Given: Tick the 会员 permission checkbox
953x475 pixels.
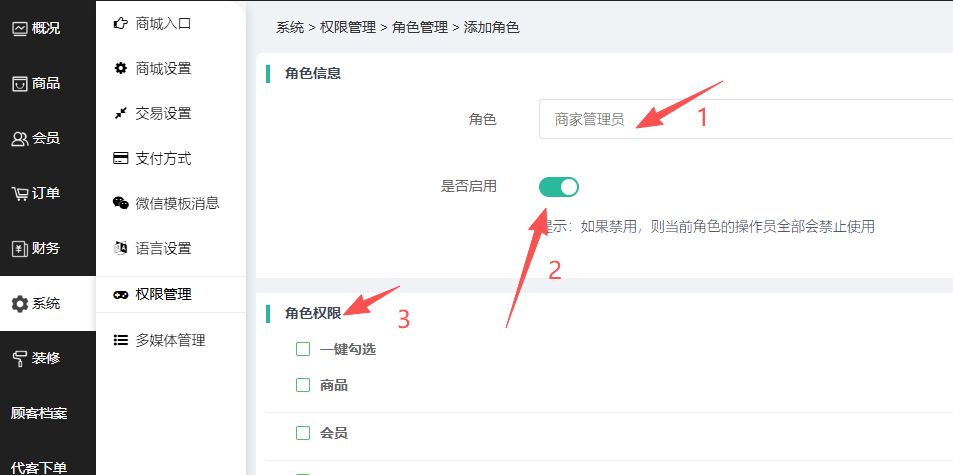Looking at the screenshot, I should coord(303,433).
